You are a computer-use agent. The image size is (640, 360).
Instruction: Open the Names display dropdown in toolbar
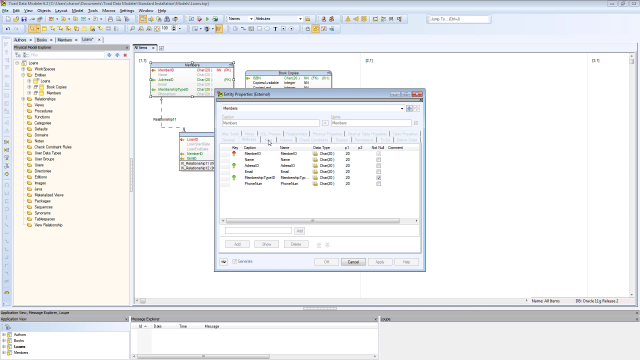point(251,19)
